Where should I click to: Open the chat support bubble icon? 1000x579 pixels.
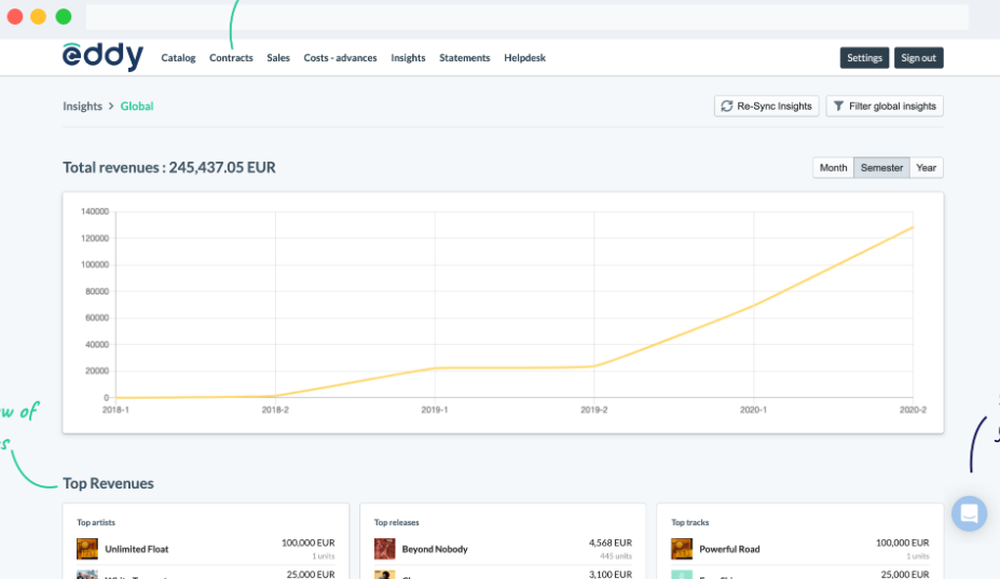coord(969,514)
